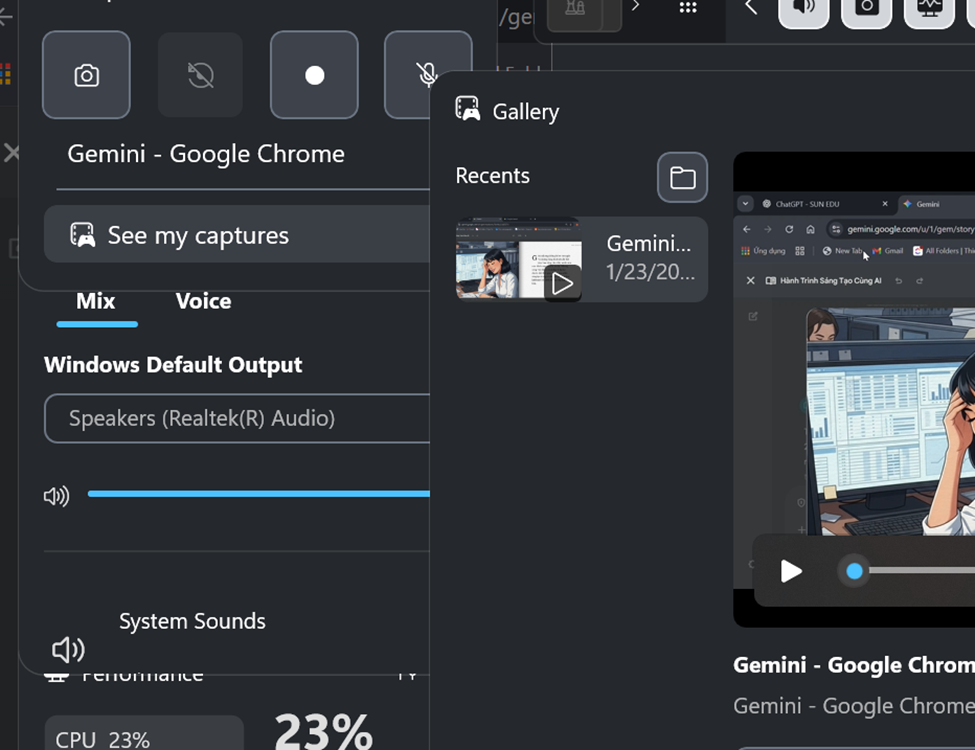Open the widget menu grid icon
This screenshot has width=975, height=750.
click(x=687, y=8)
